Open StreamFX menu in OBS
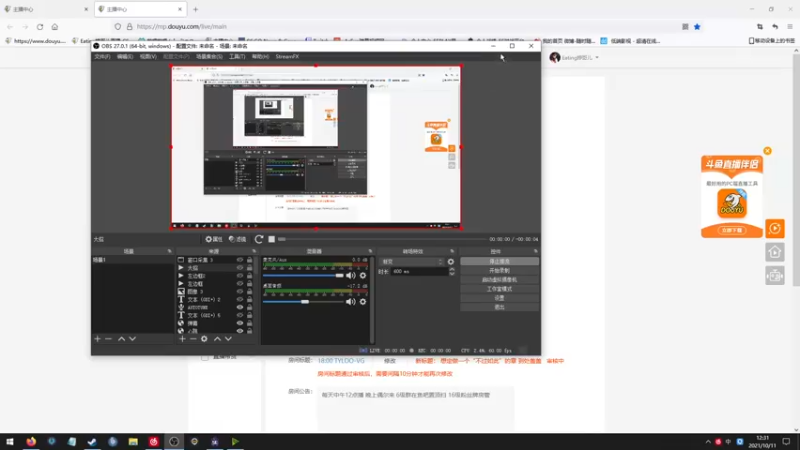The image size is (800, 450). click(287, 57)
